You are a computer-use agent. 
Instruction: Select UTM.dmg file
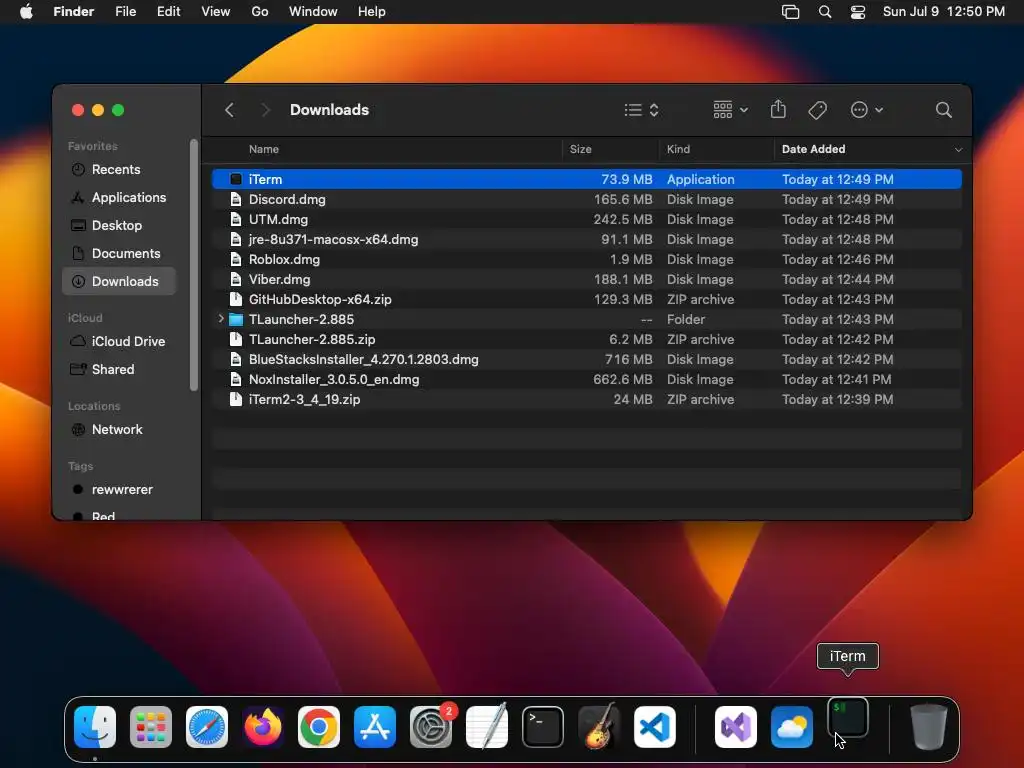pos(586,219)
